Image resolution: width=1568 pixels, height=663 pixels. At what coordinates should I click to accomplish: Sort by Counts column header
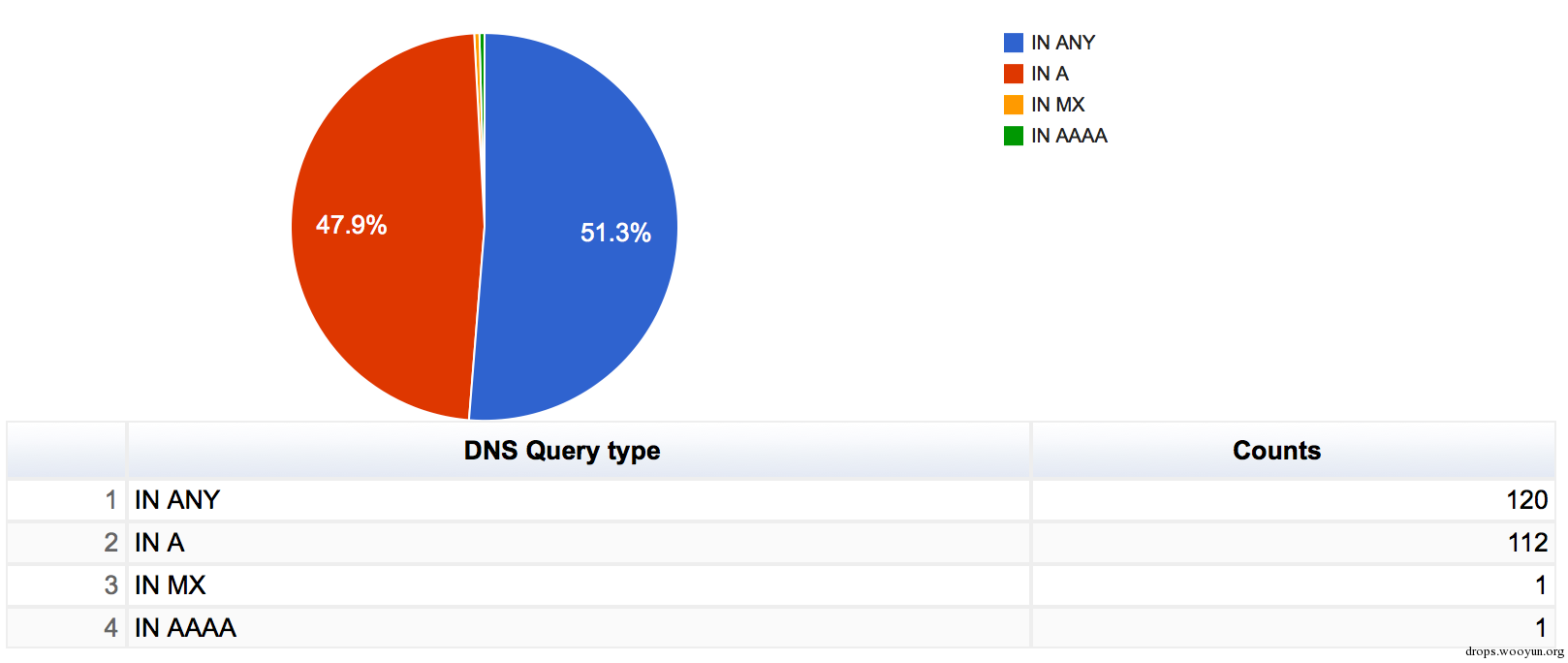[x=1276, y=451]
